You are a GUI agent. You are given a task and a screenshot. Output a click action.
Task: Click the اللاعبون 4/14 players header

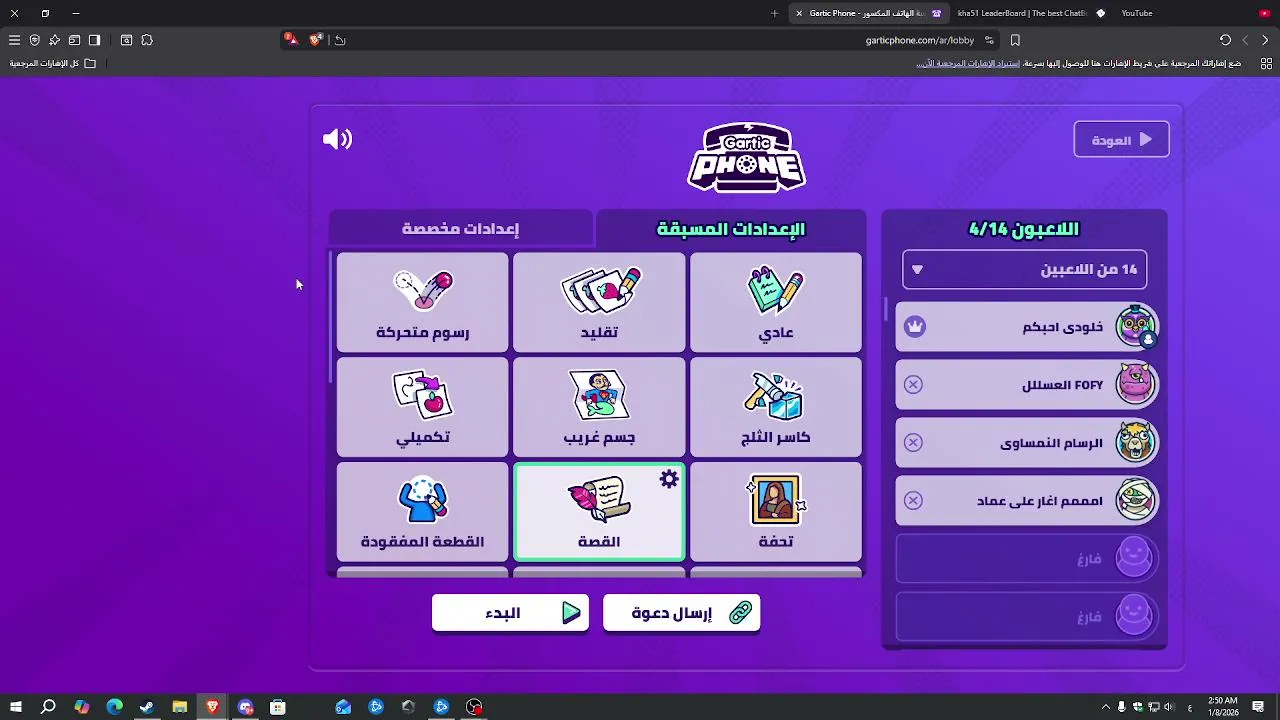(1024, 229)
